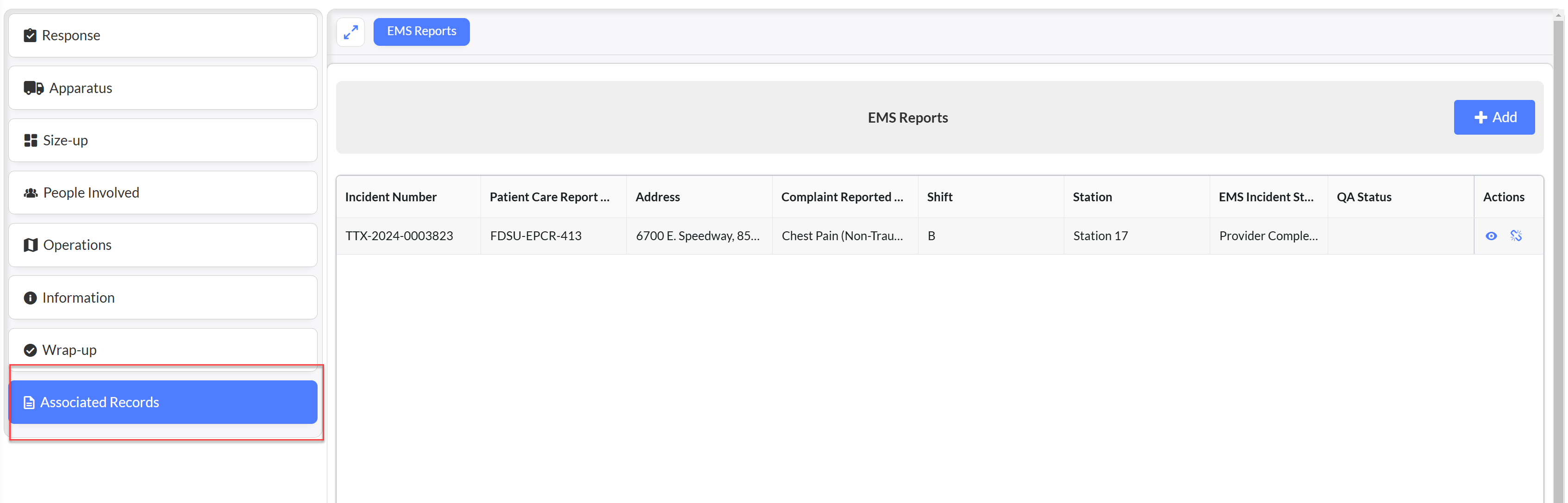This screenshot has width=1568, height=503.
Task: Sort by Address column header
Action: [x=700, y=197]
